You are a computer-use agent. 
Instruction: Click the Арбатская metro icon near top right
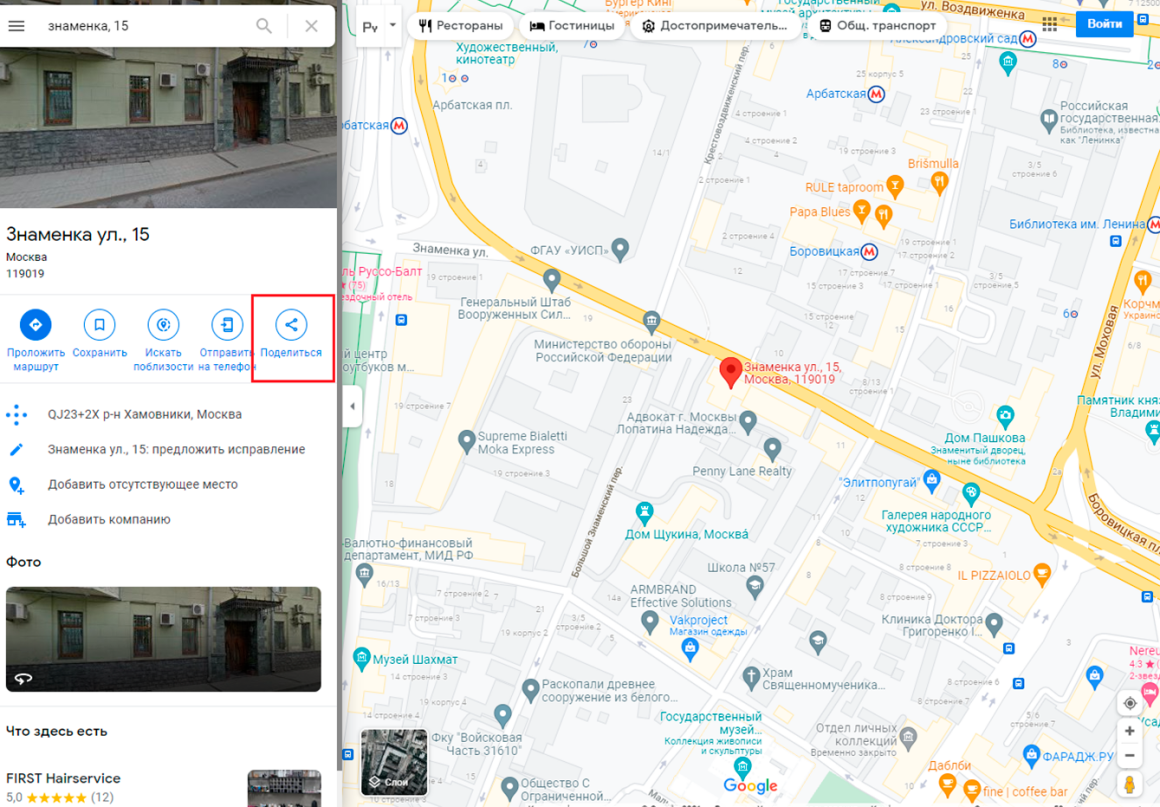[876, 94]
